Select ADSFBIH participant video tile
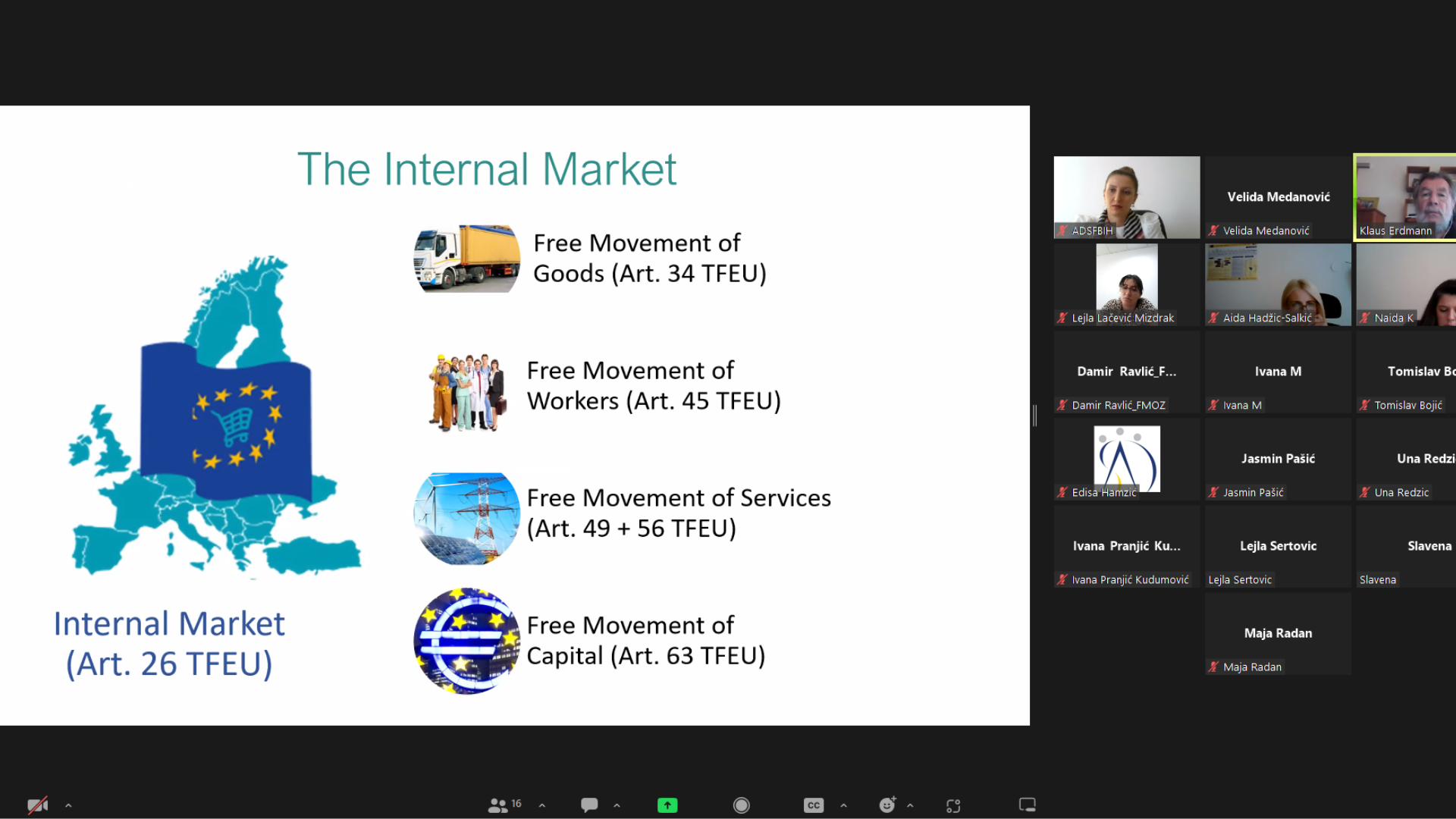Screen dimensions: 1456x819 (x=1127, y=197)
